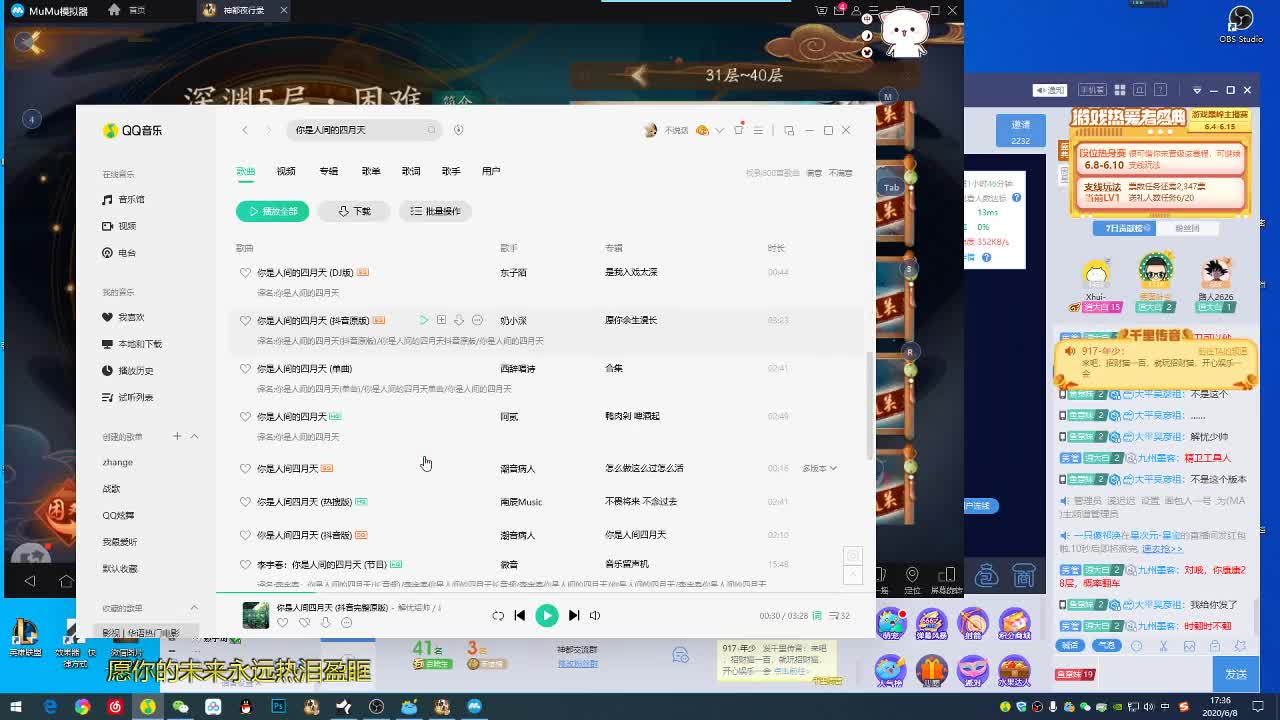Open the QQ Music main menu icon
The image size is (1280, 720).
pyautogui.click(x=758, y=130)
